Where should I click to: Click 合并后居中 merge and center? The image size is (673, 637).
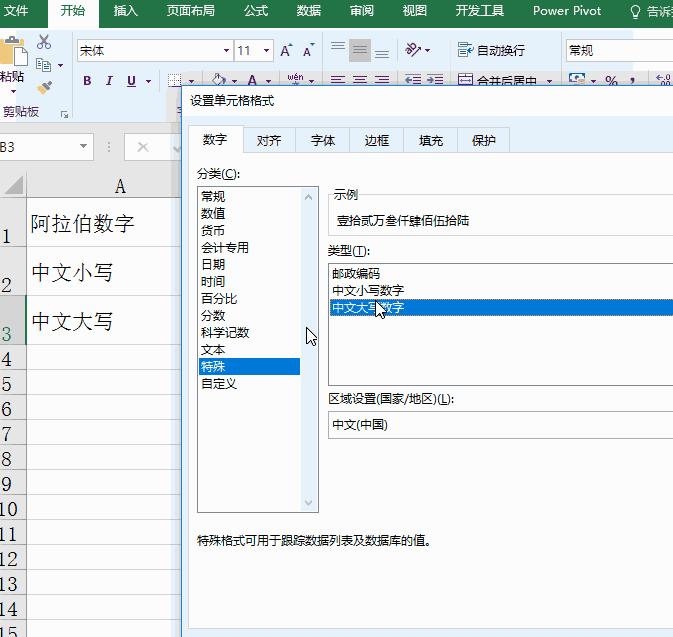point(498,80)
